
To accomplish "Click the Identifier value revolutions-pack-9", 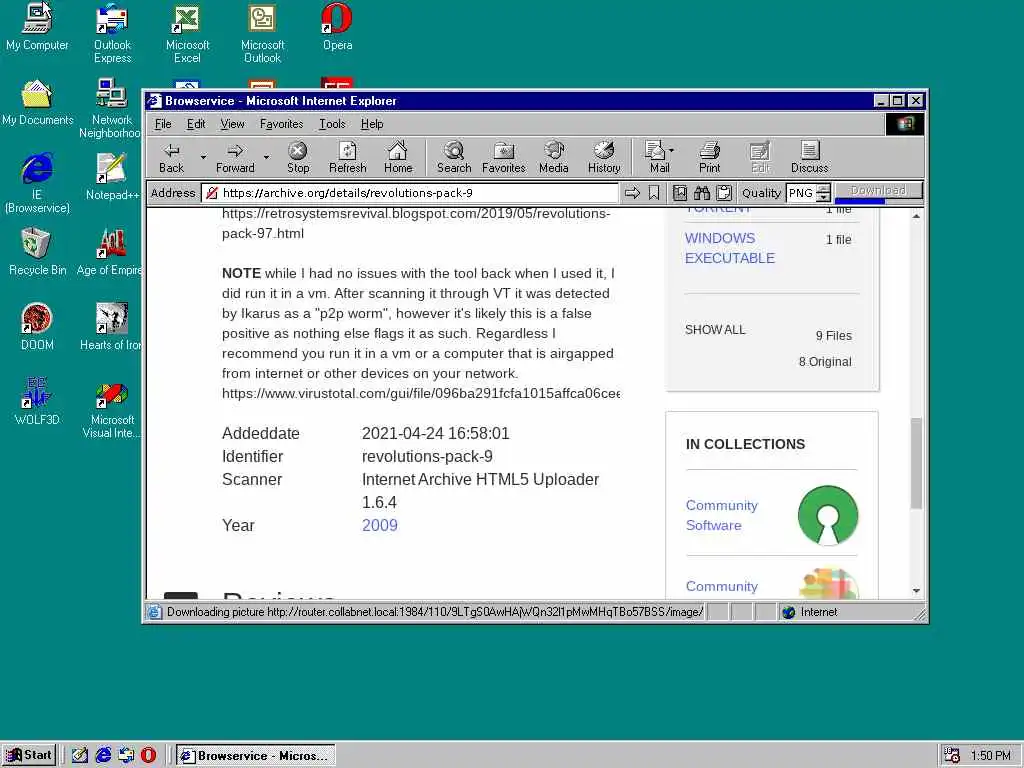I will 427,456.
